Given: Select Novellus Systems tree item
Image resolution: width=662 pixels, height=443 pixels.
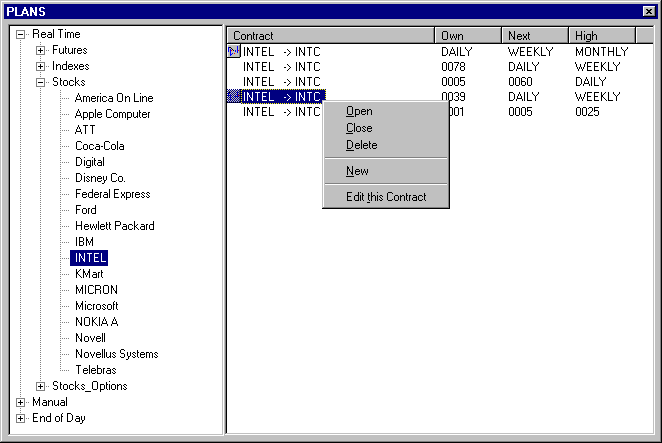Looking at the screenshot, I should click(x=117, y=354).
